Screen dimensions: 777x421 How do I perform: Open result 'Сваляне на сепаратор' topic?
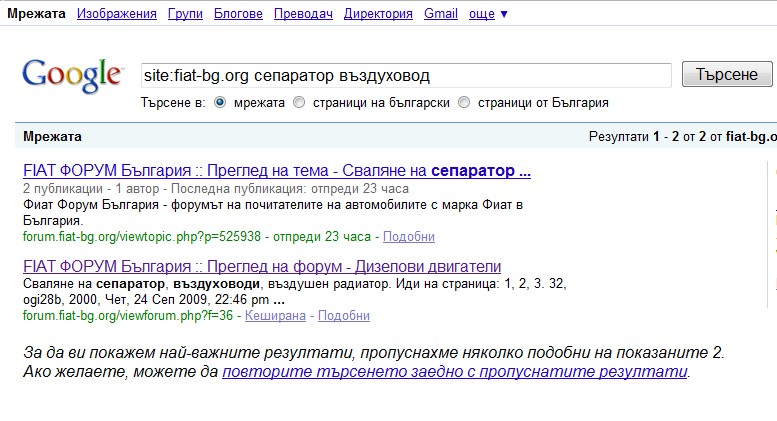pyautogui.click(x=276, y=170)
